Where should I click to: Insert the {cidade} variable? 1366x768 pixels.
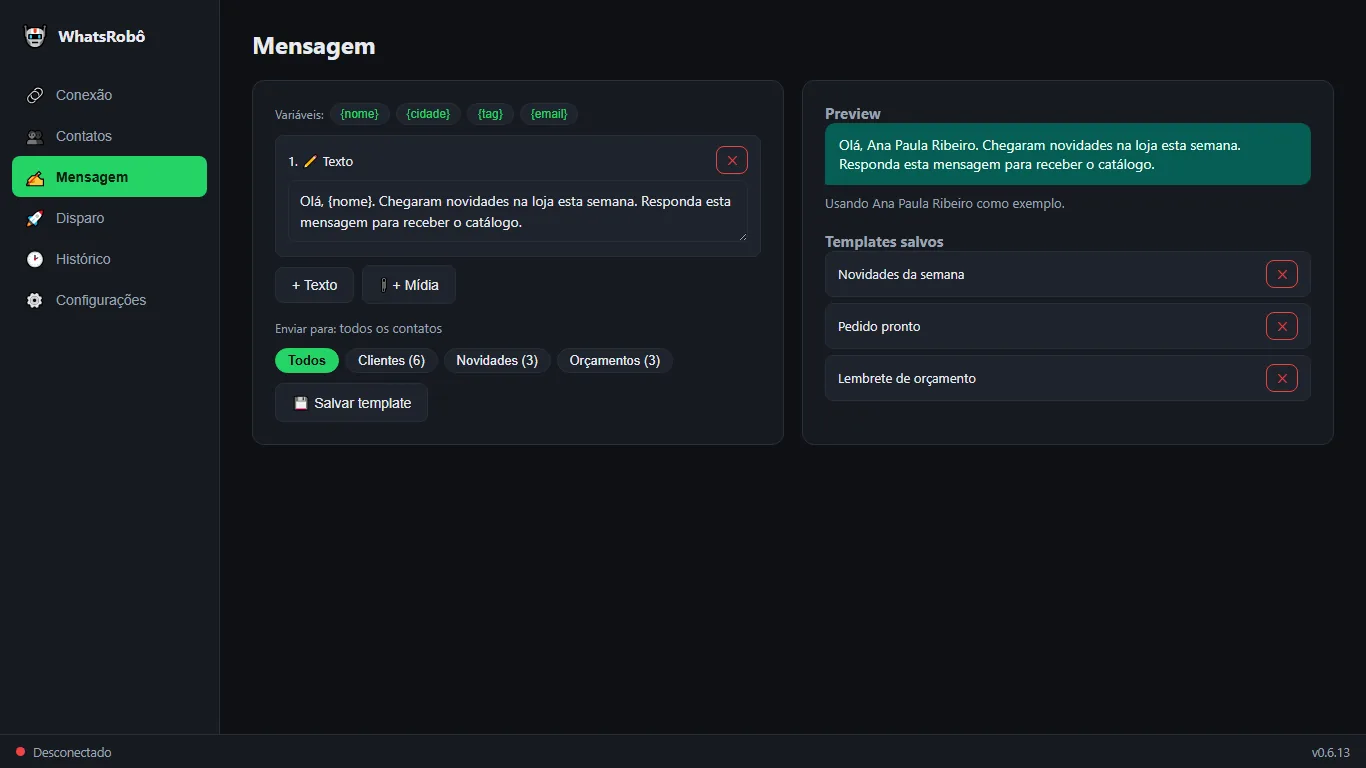(x=428, y=114)
